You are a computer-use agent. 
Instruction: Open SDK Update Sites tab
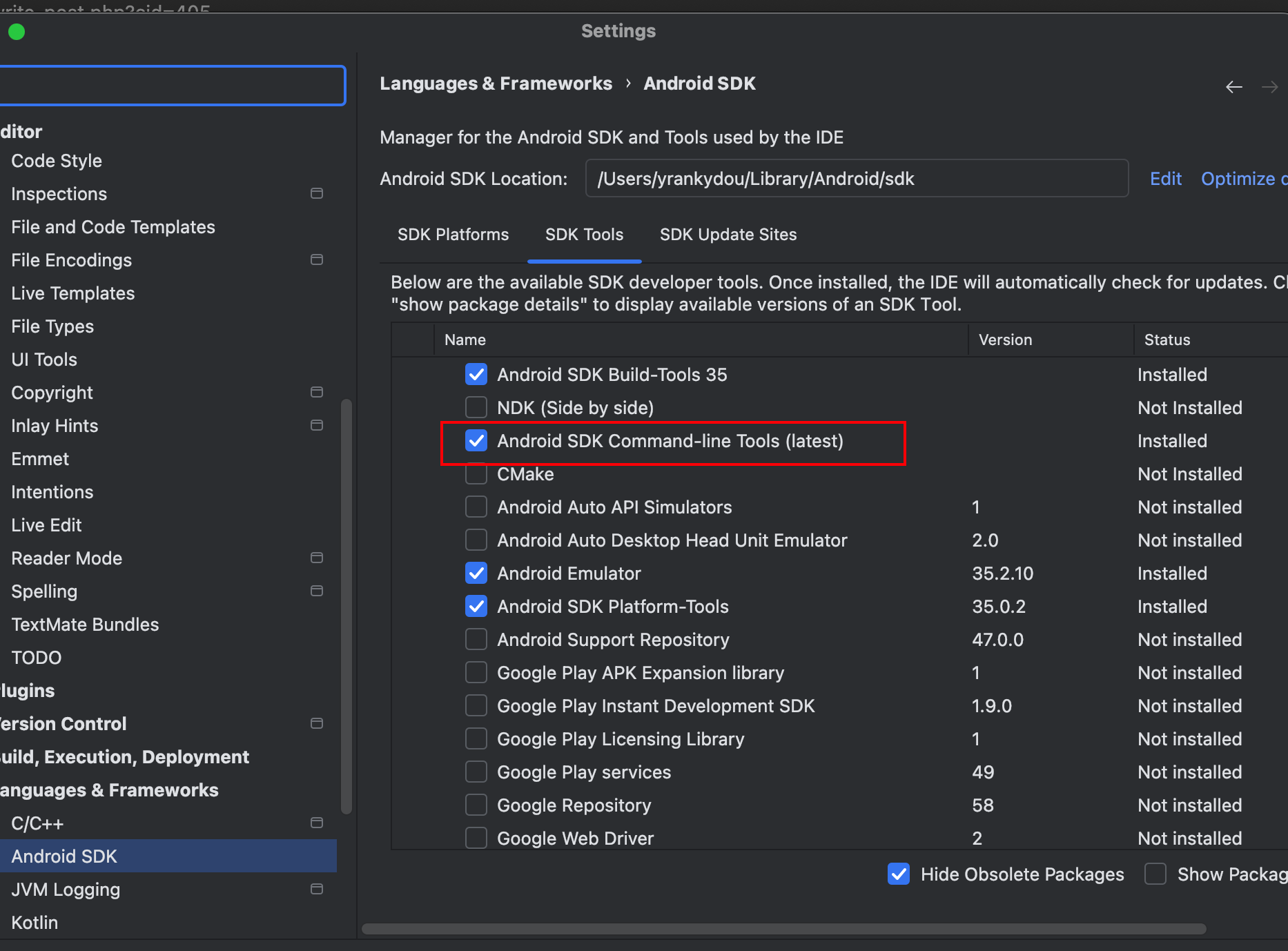(728, 235)
